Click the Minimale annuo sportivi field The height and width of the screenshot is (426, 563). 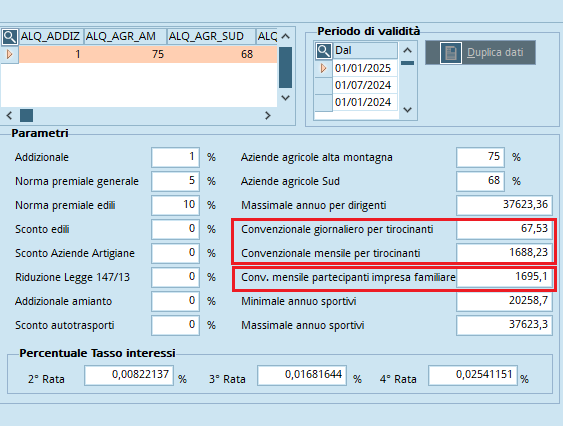coord(504,301)
